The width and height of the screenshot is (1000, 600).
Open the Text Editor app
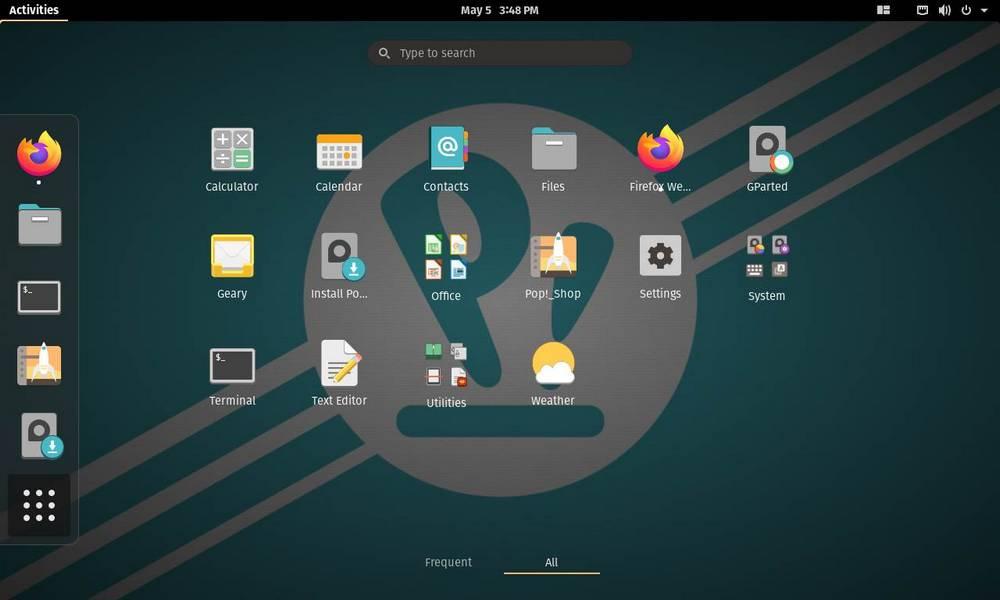339,374
